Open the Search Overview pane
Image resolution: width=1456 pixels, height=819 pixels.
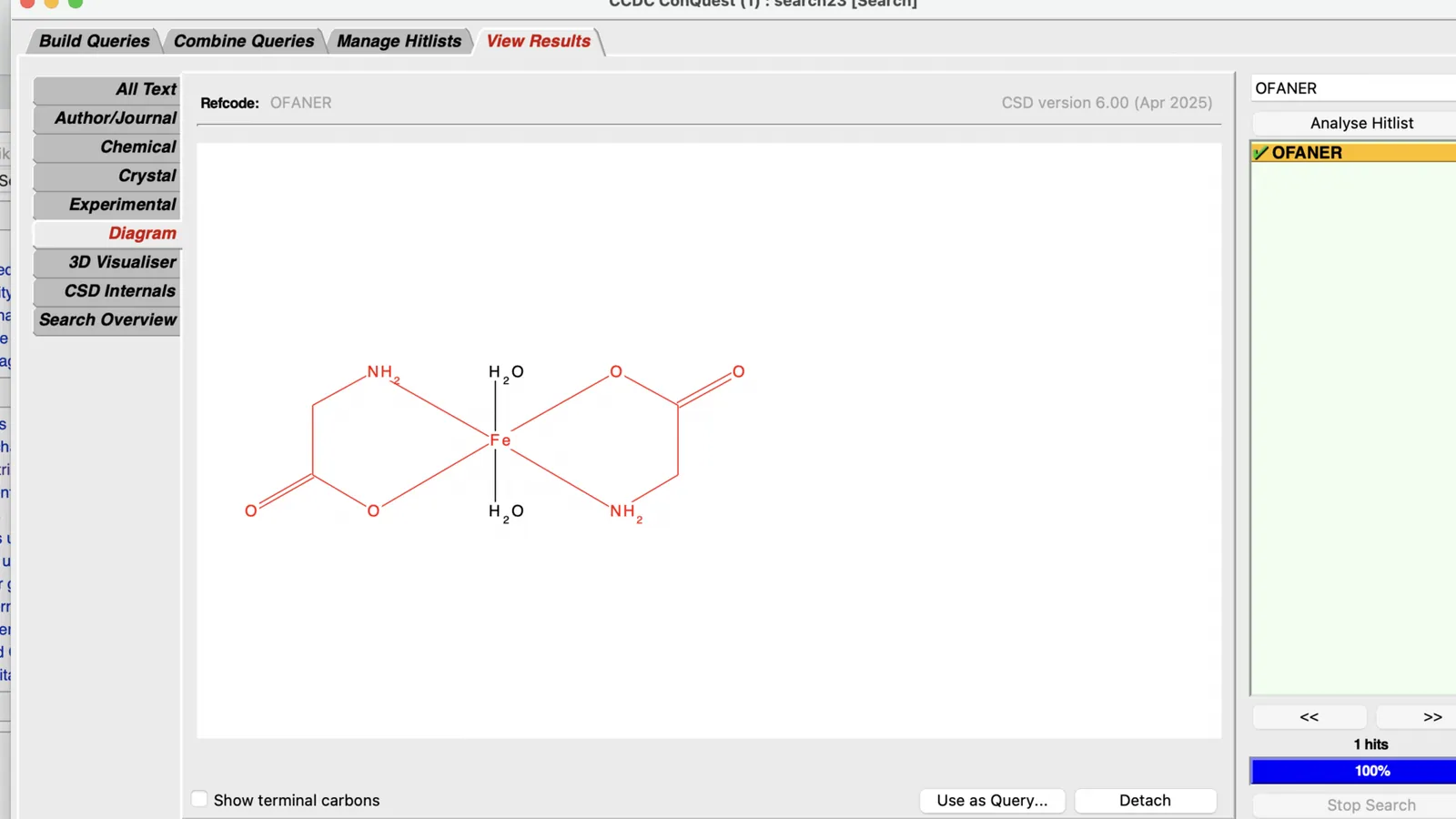(107, 320)
